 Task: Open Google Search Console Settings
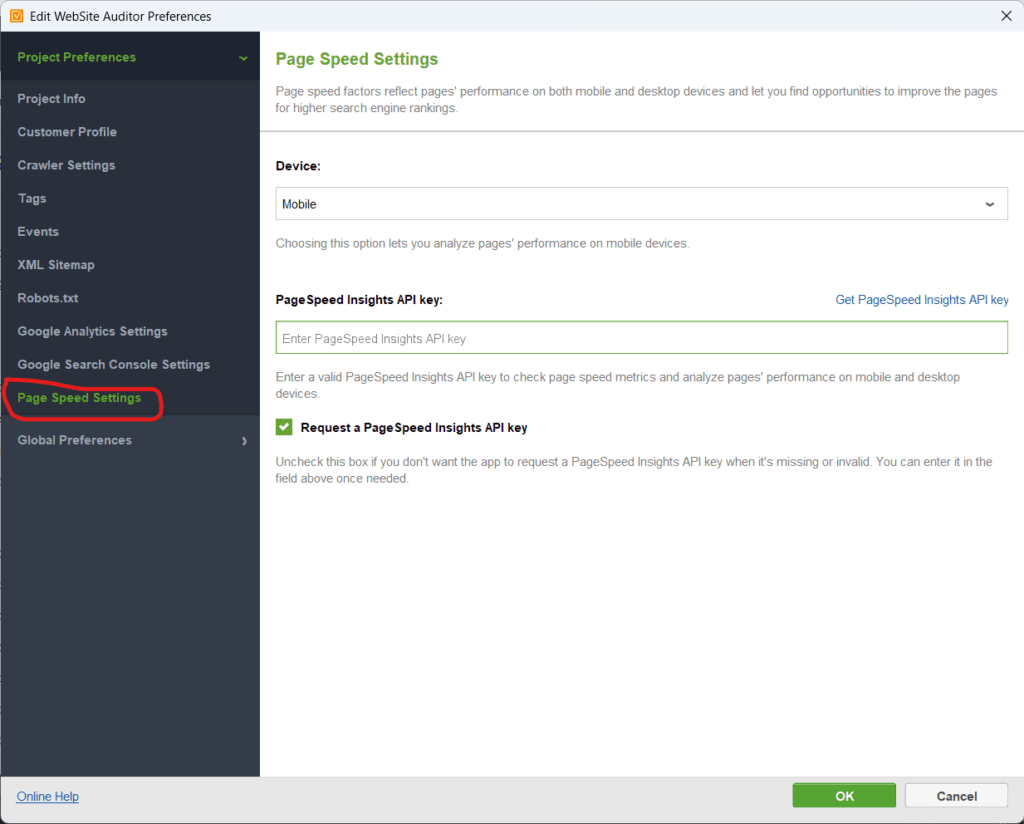[x=112, y=364]
